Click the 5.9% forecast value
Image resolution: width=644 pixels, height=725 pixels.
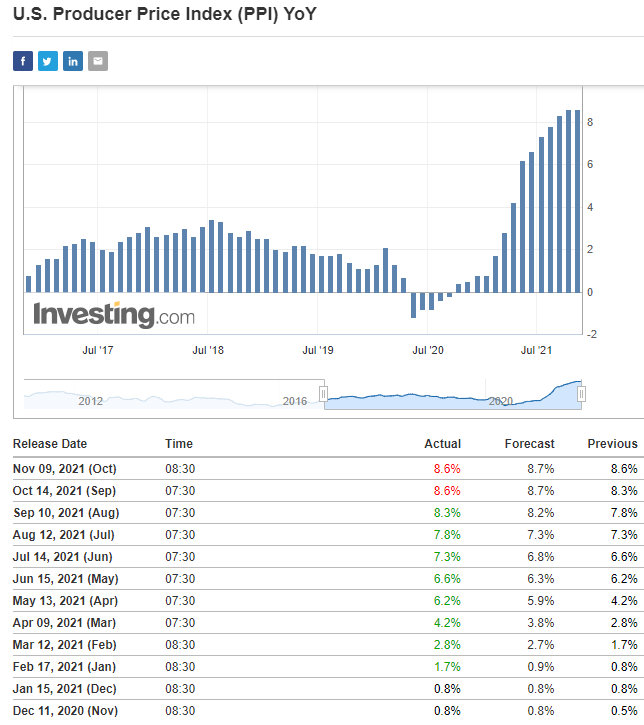(x=540, y=601)
